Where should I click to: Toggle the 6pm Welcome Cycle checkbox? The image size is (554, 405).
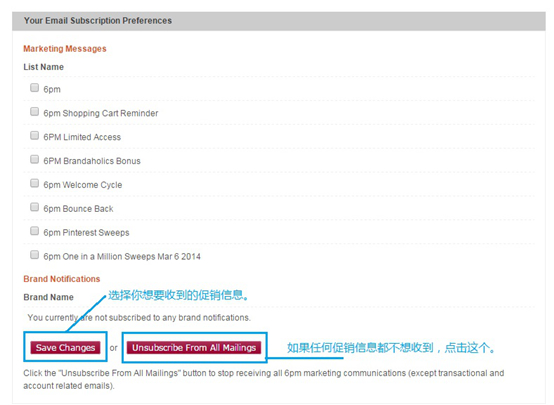click(34, 183)
